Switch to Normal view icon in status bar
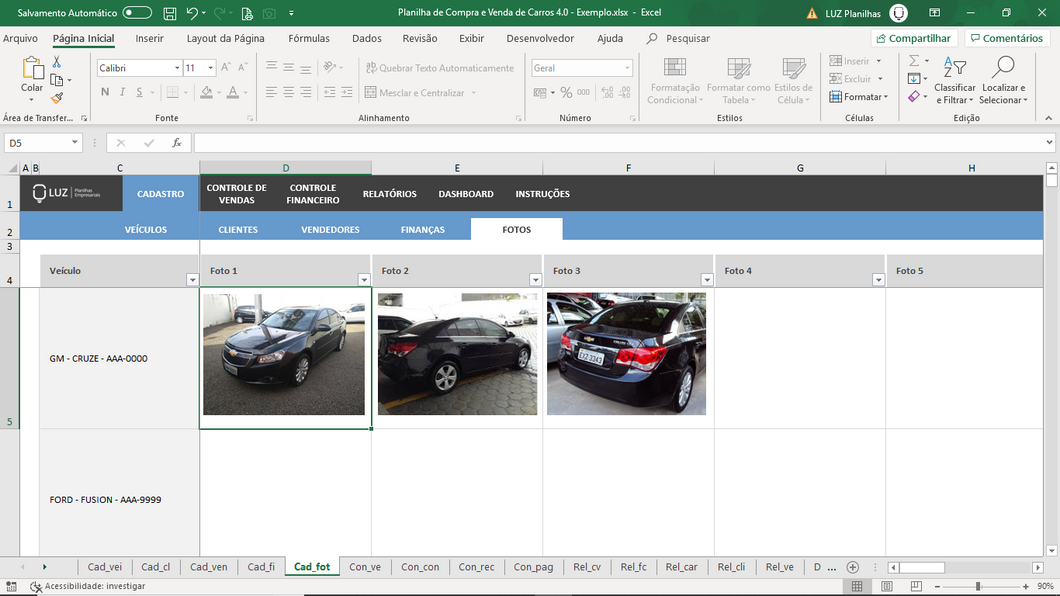This screenshot has height=596, width=1060. pyautogui.click(x=857, y=587)
